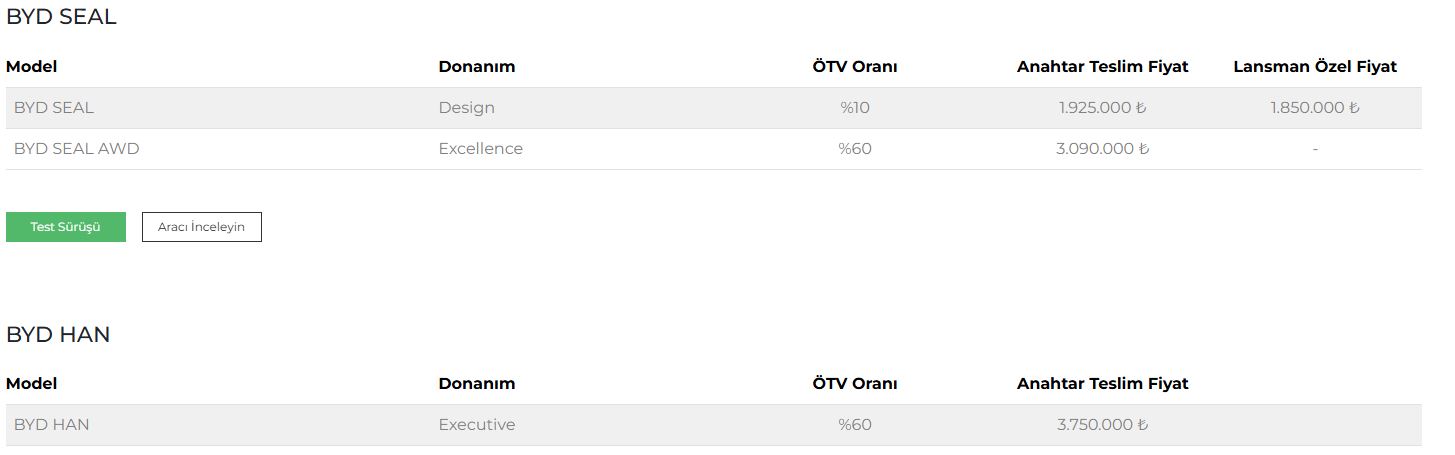
Task: Click the BYD HAN section heading
Action: point(58,335)
